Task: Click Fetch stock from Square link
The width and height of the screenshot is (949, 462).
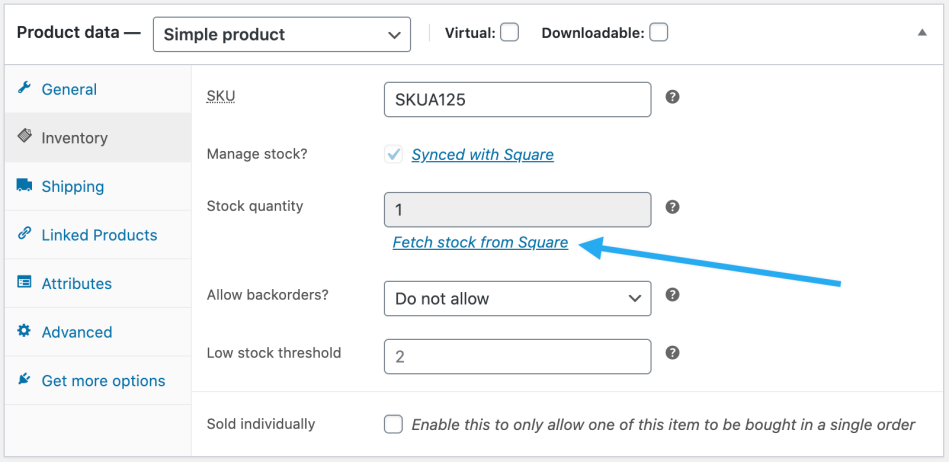Action: pyautogui.click(x=480, y=242)
